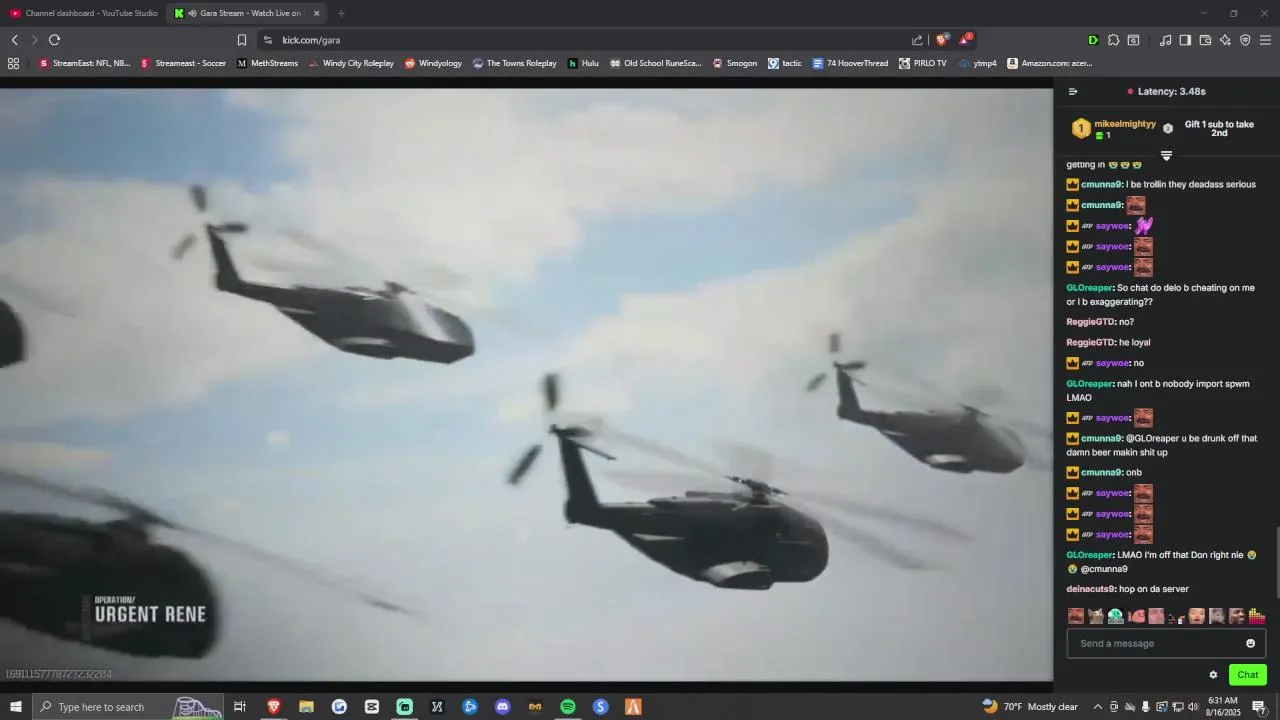The width and height of the screenshot is (1280, 720).
Task: Open Hulu bookmark
Action: 583,63
